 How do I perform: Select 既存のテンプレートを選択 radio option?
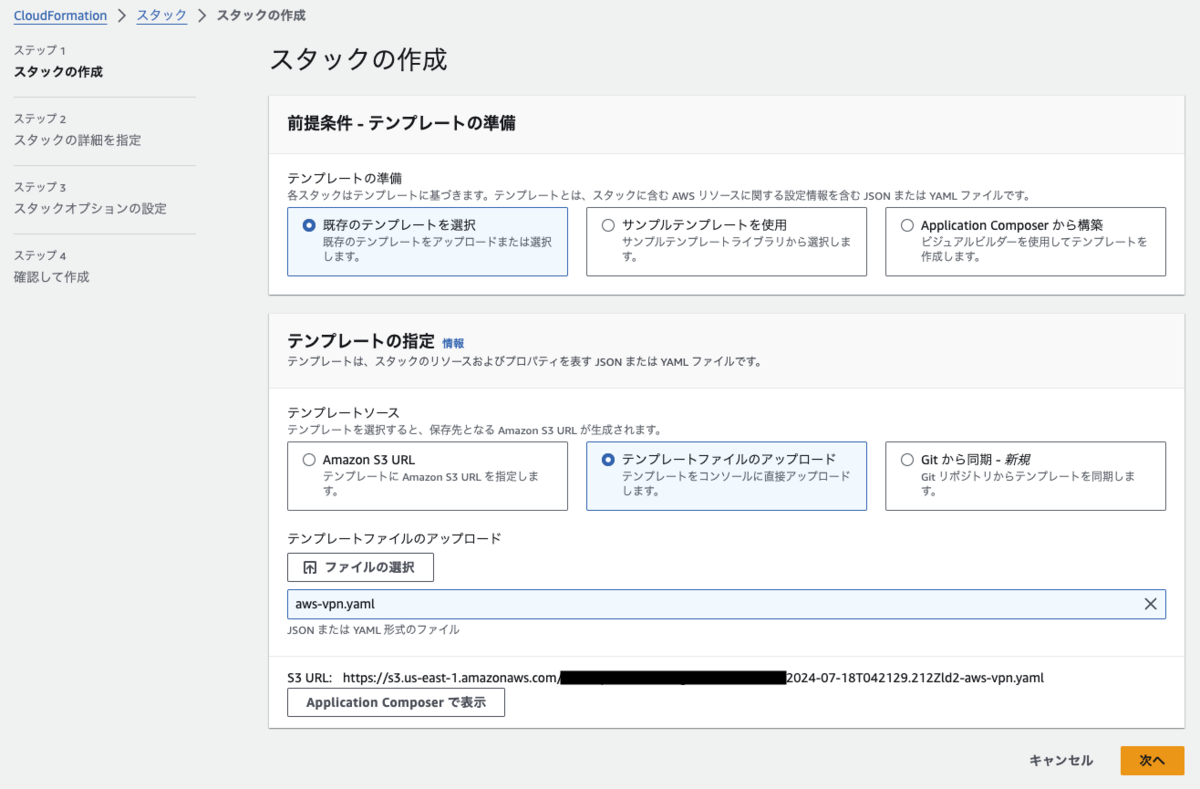click(x=309, y=225)
